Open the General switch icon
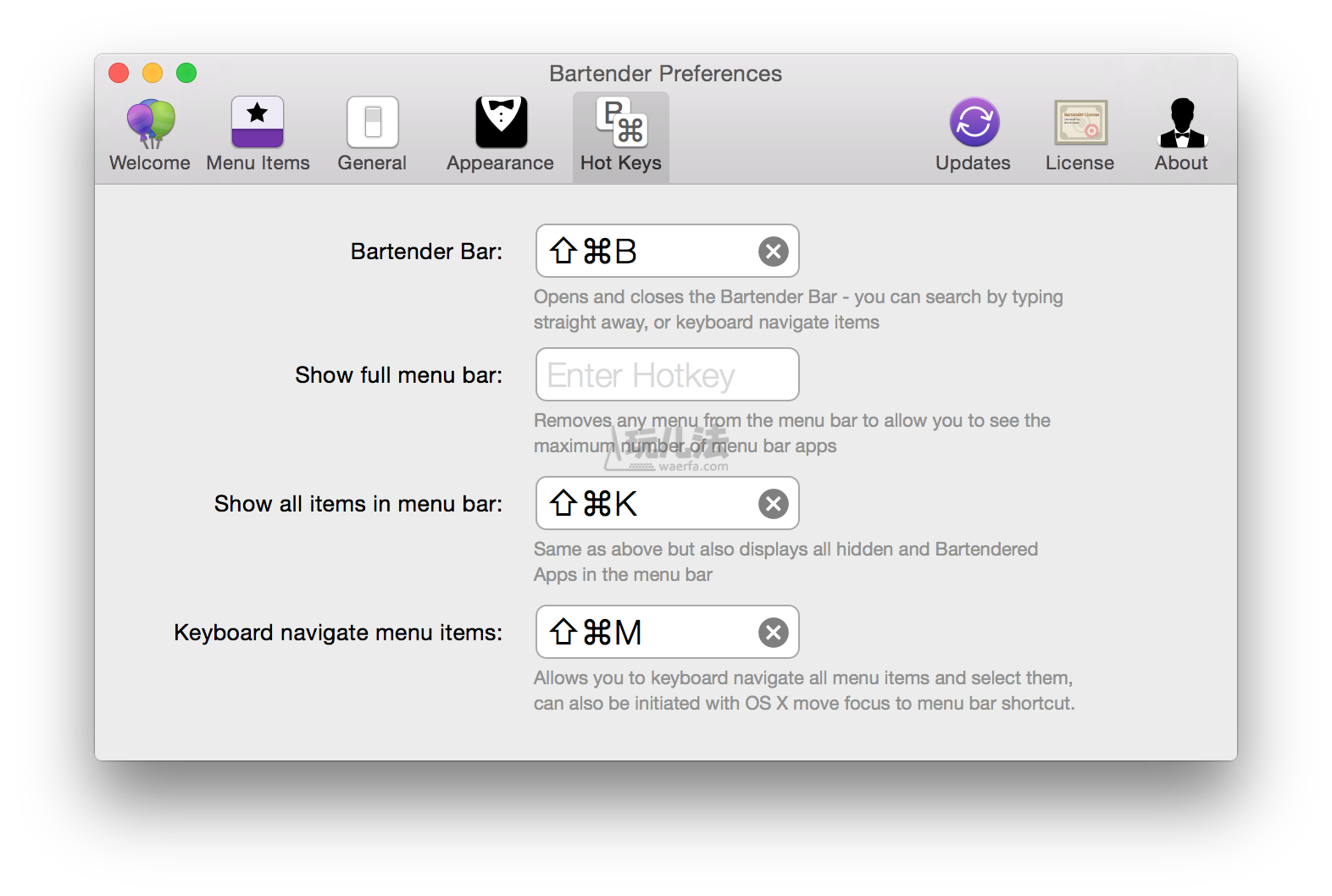Viewport: 1332px width, 896px height. click(x=372, y=123)
